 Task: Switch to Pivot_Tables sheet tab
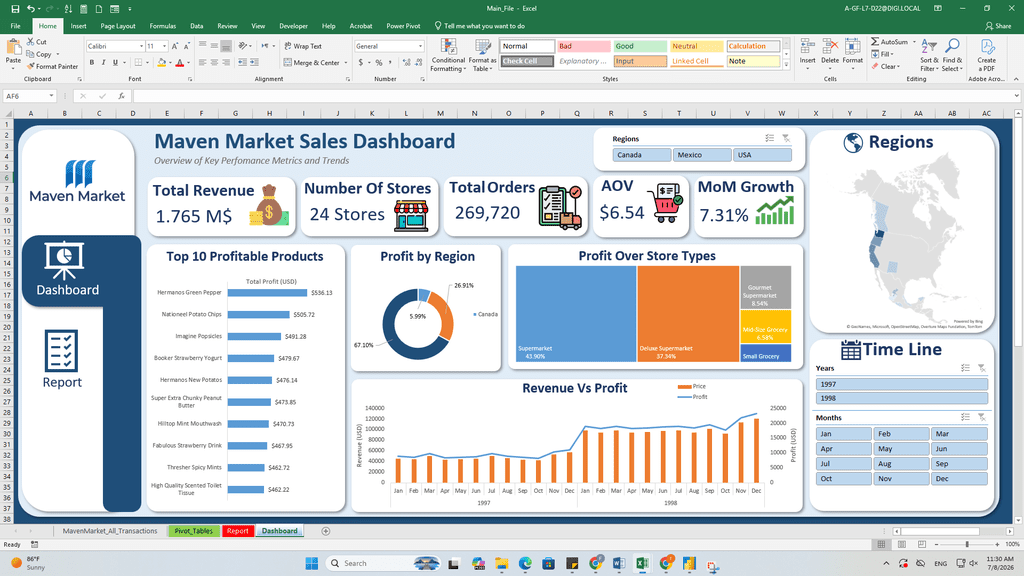[x=193, y=531]
